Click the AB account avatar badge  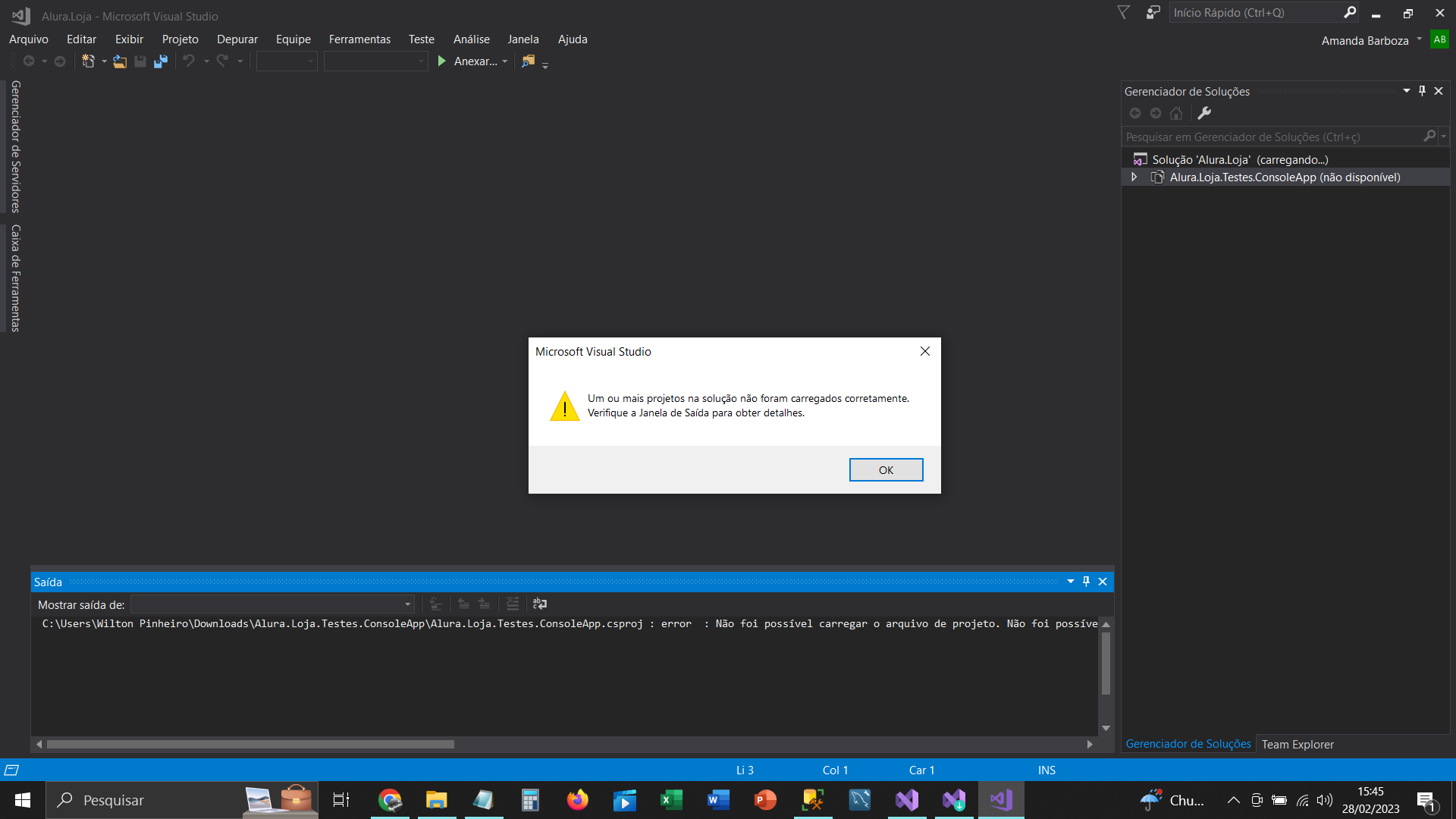1439,39
